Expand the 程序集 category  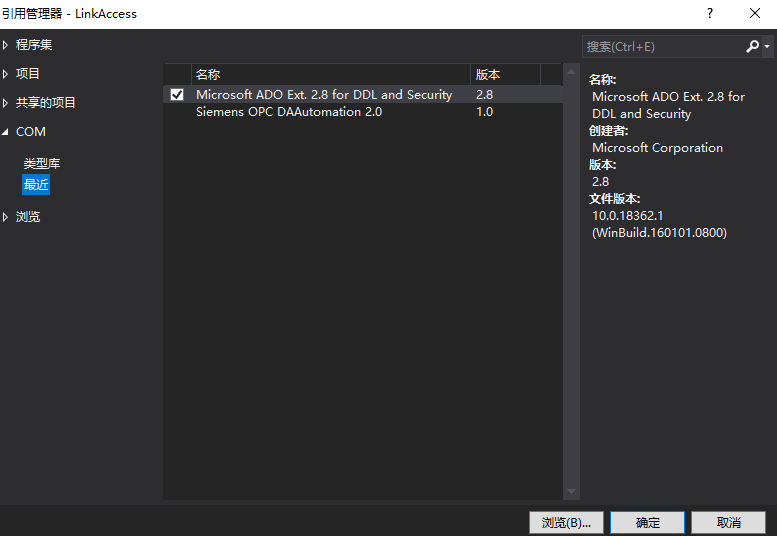click(x=5, y=45)
